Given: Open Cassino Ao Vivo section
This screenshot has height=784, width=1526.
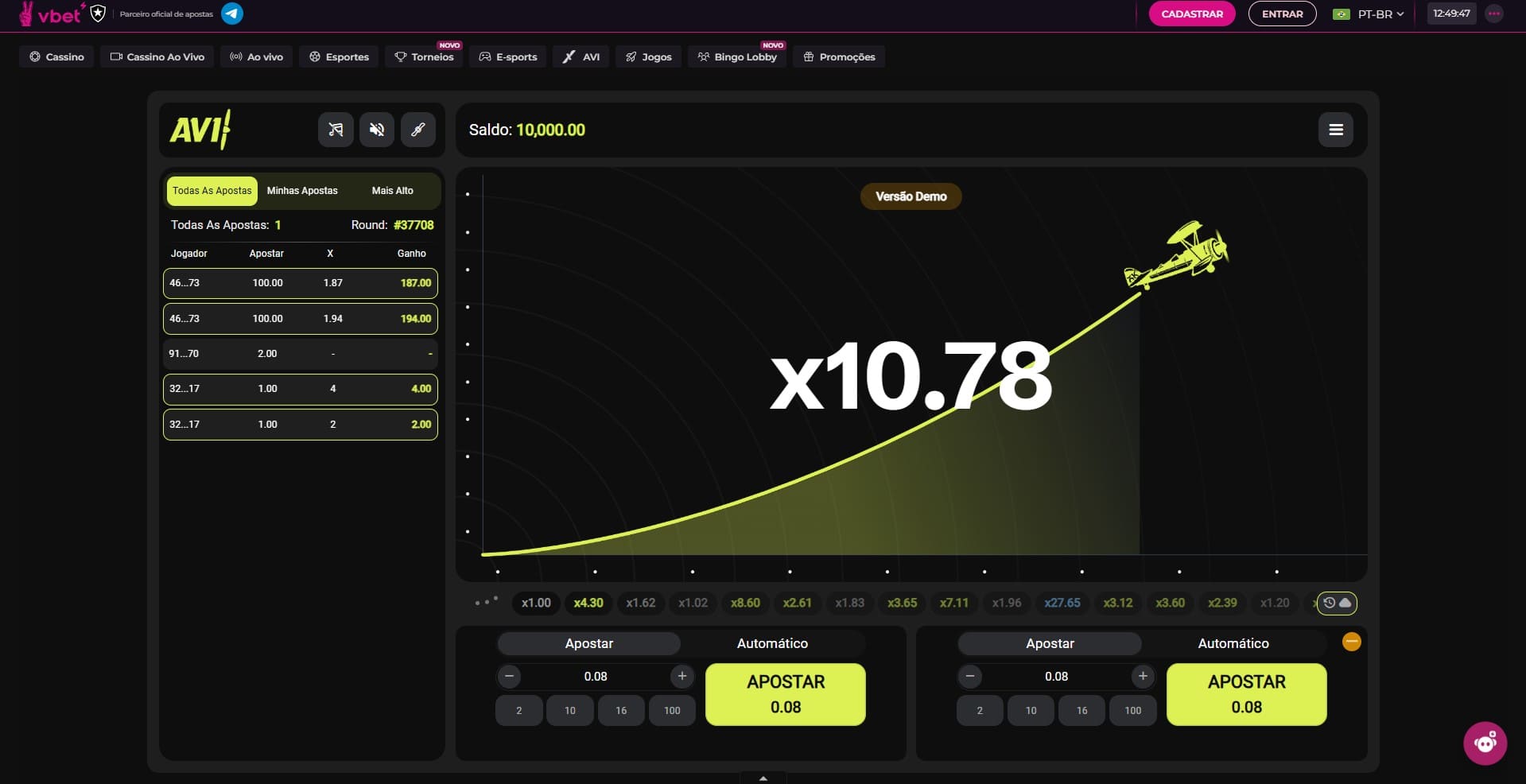Looking at the screenshot, I should 157,56.
